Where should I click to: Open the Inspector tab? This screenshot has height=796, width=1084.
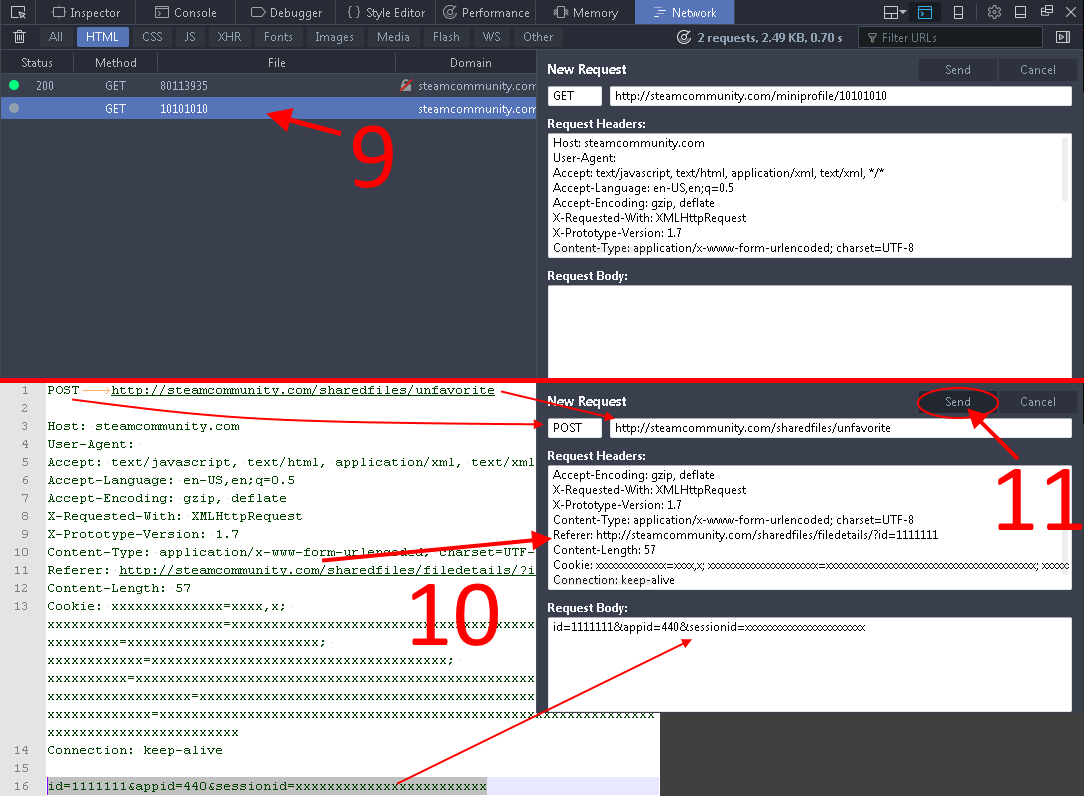point(86,12)
